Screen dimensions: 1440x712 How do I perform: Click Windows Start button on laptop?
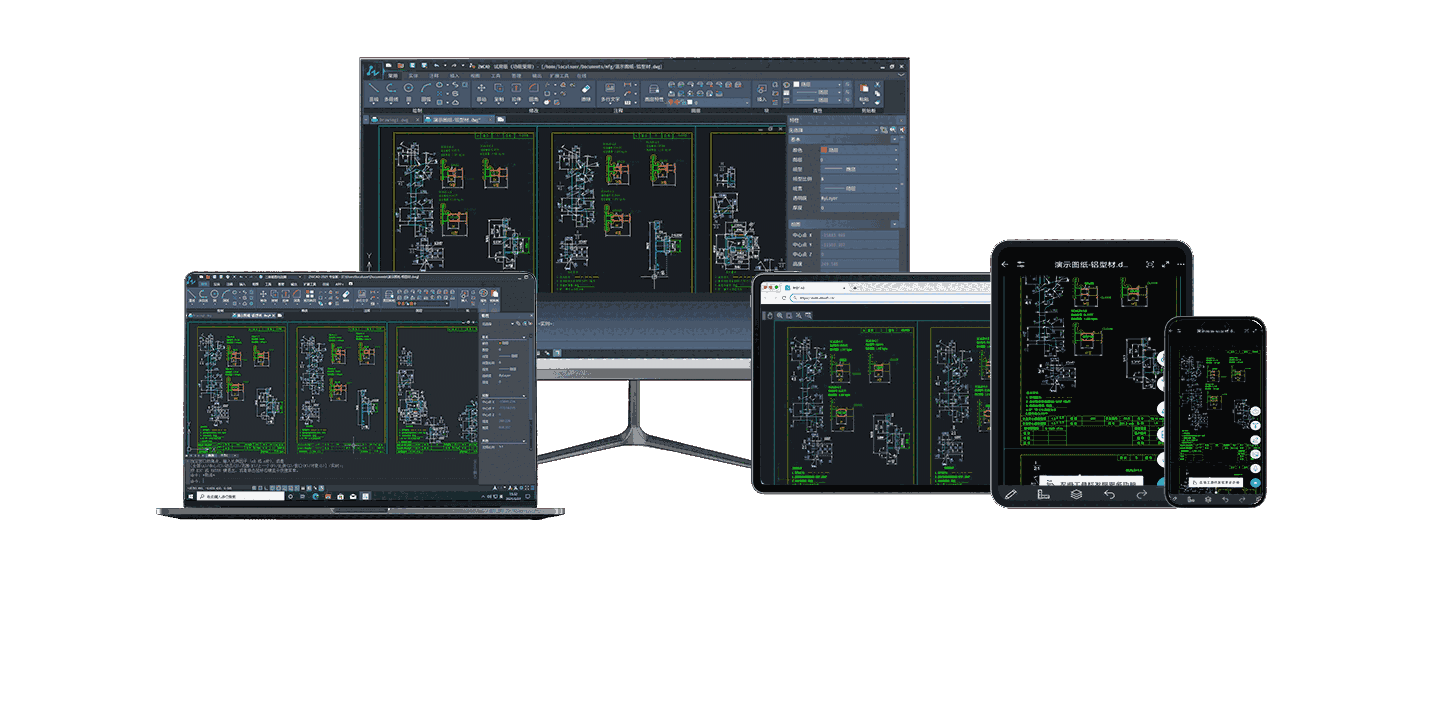coord(190,496)
